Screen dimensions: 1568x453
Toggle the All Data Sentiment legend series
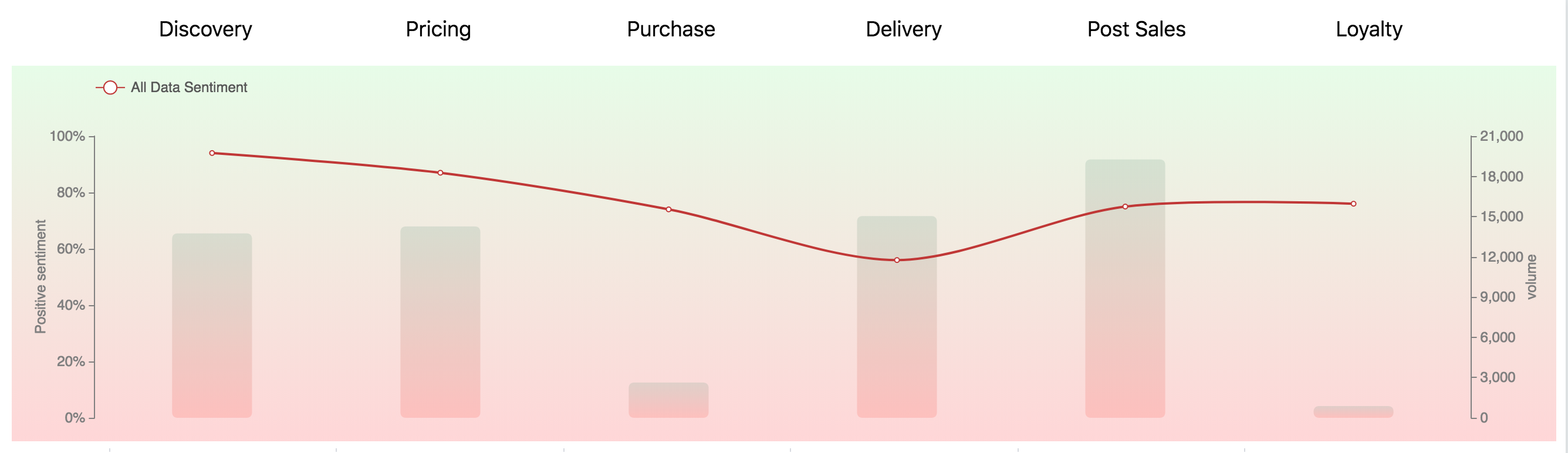(x=189, y=87)
